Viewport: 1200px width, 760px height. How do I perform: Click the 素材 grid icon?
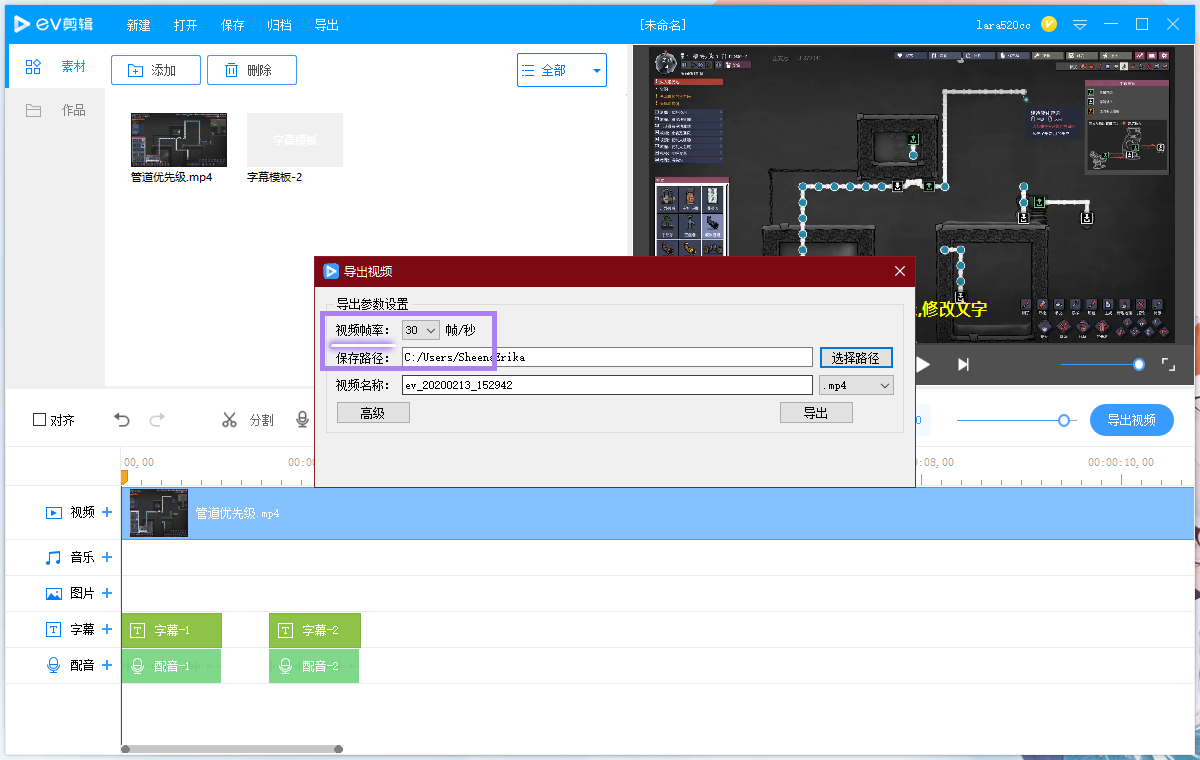tap(33, 67)
